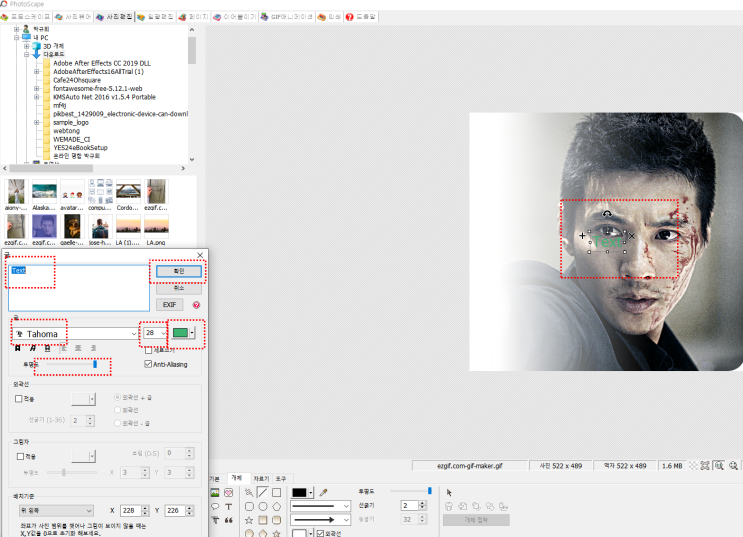The width and height of the screenshot is (743, 537).
Task: Click the italic text format icon
Action: pyautogui.click(x=32, y=348)
